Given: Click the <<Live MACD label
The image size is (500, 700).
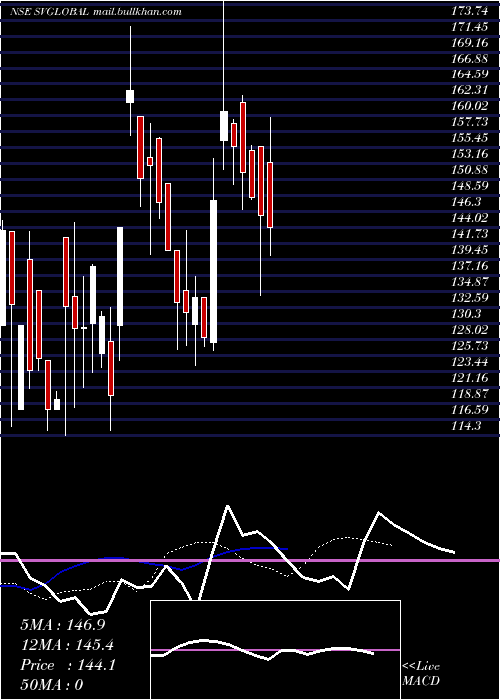Looking at the screenshot, I should coord(421,673).
